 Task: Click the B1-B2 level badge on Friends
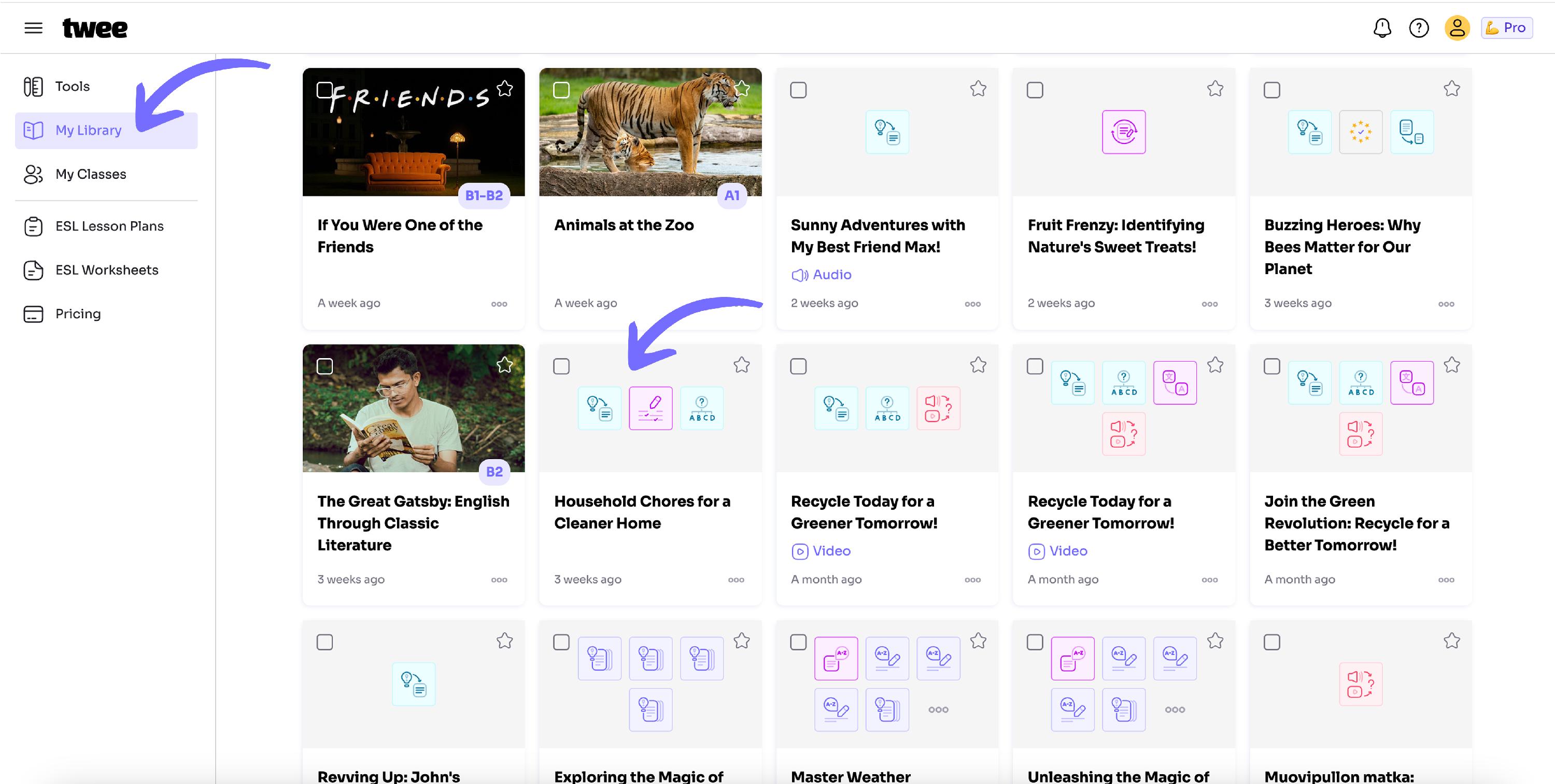click(x=484, y=195)
